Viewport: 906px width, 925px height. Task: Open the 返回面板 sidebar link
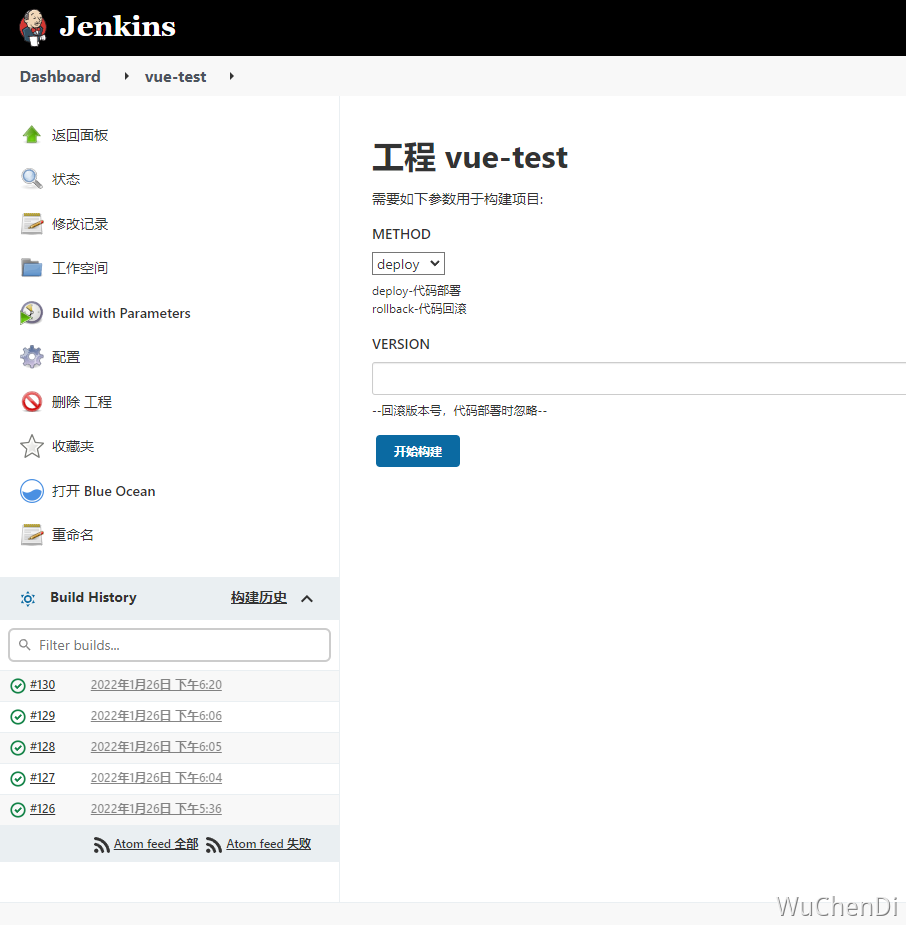(x=80, y=135)
